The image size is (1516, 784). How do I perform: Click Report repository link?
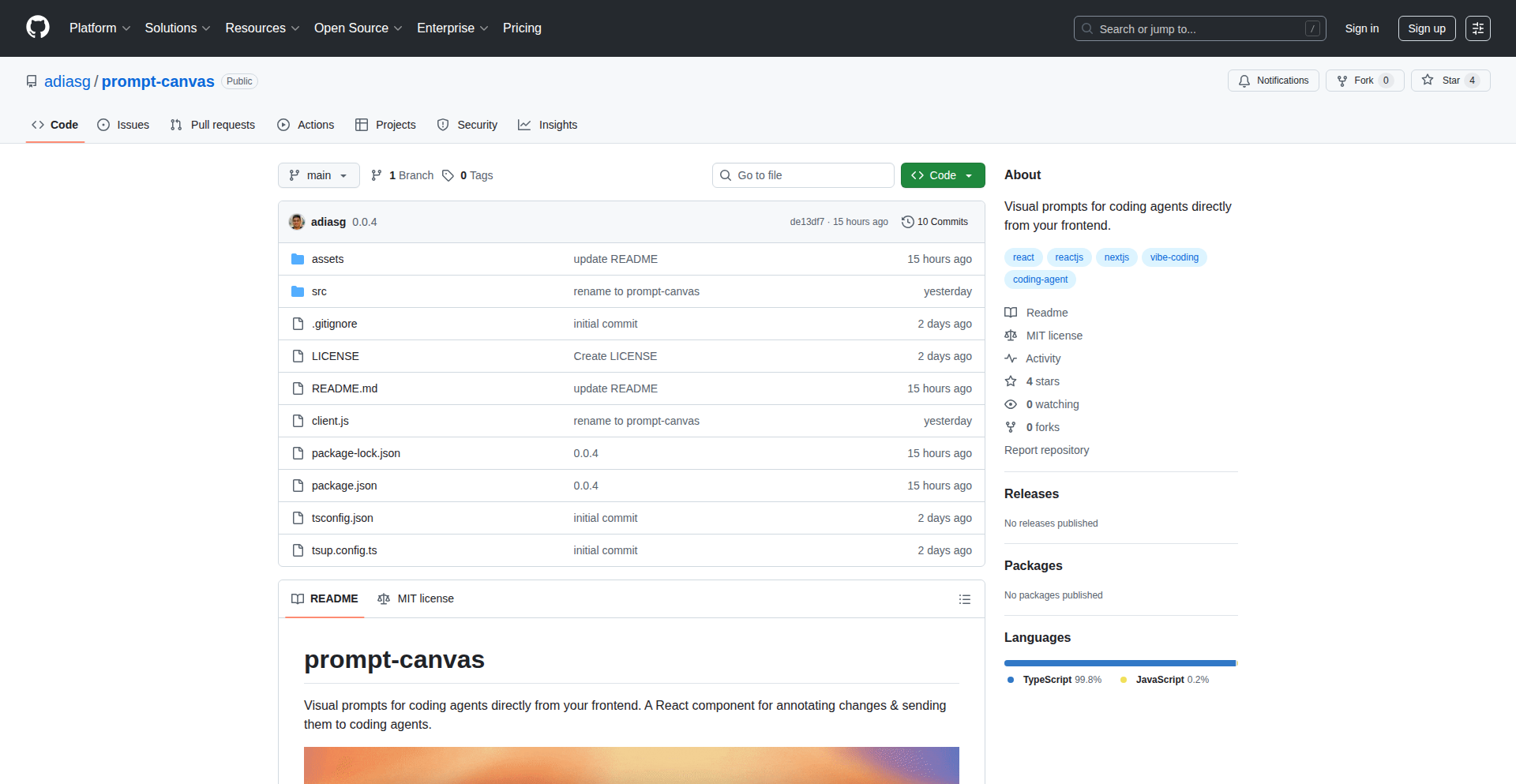(x=1046, y=450)
